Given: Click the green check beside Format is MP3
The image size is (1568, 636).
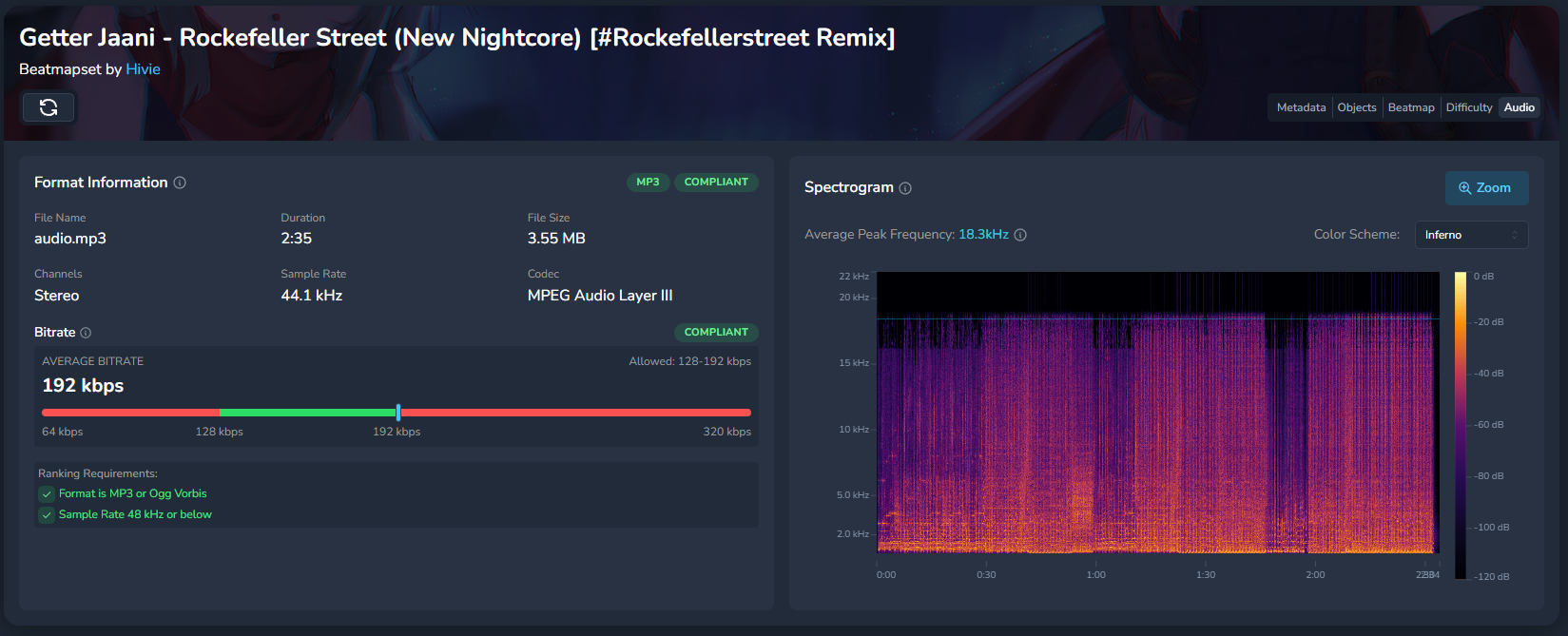Looking at the screenshot, I should click(x=47, y=494).
